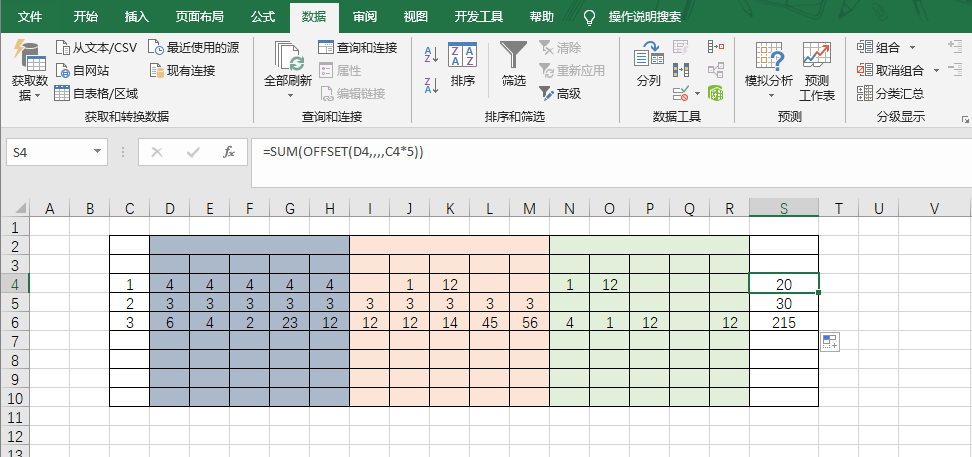Click the Ungroup (取消组合) button

[x=890, y=71]
